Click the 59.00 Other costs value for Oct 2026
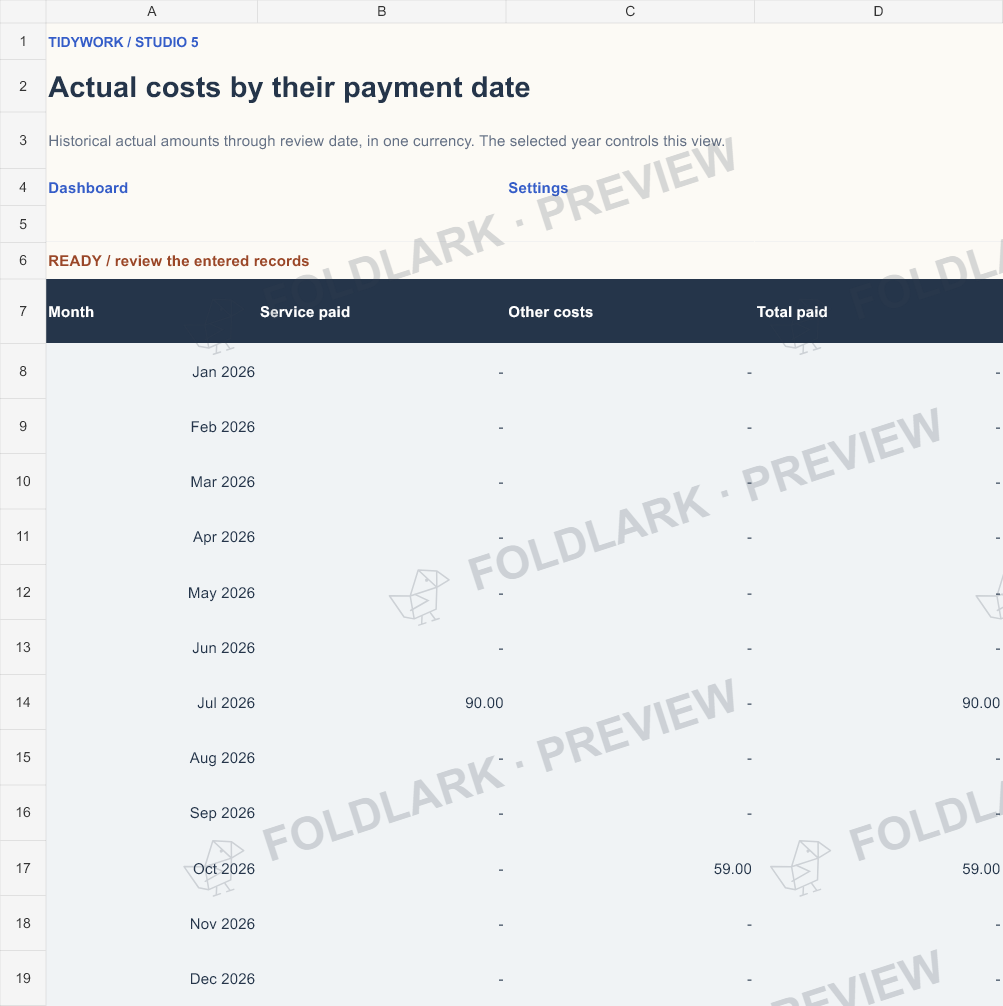Viewport: 1003px width, 1006px height. [x=732, y=869]
